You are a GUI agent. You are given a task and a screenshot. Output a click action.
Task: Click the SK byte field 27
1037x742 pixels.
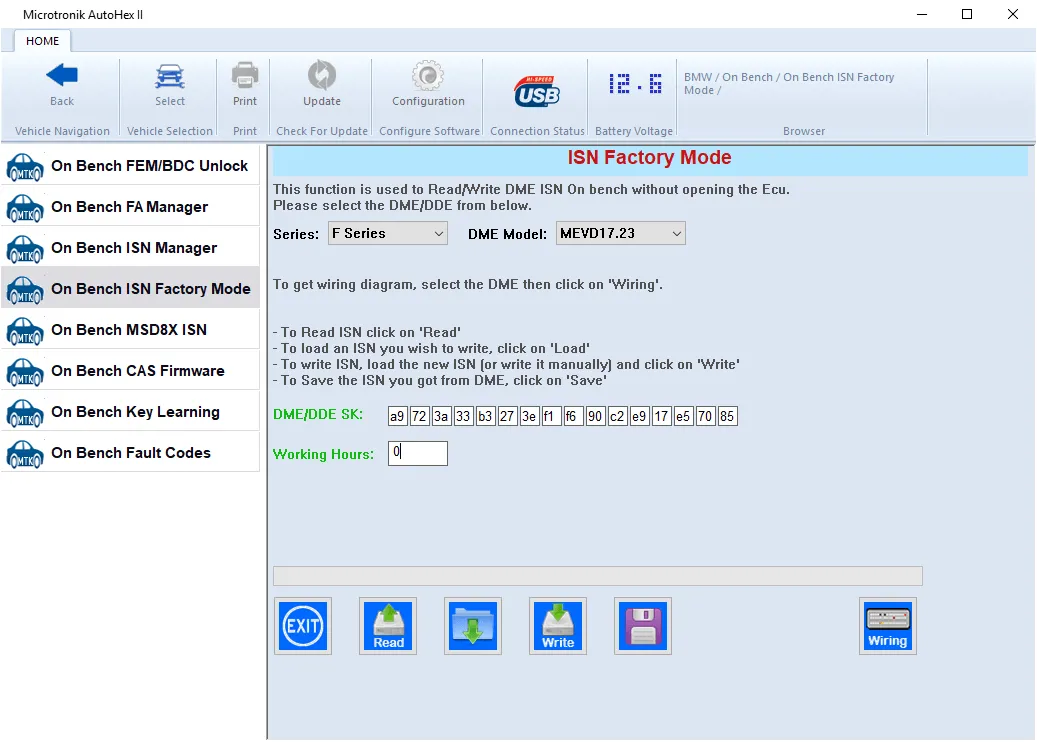[x=507, y=416]
